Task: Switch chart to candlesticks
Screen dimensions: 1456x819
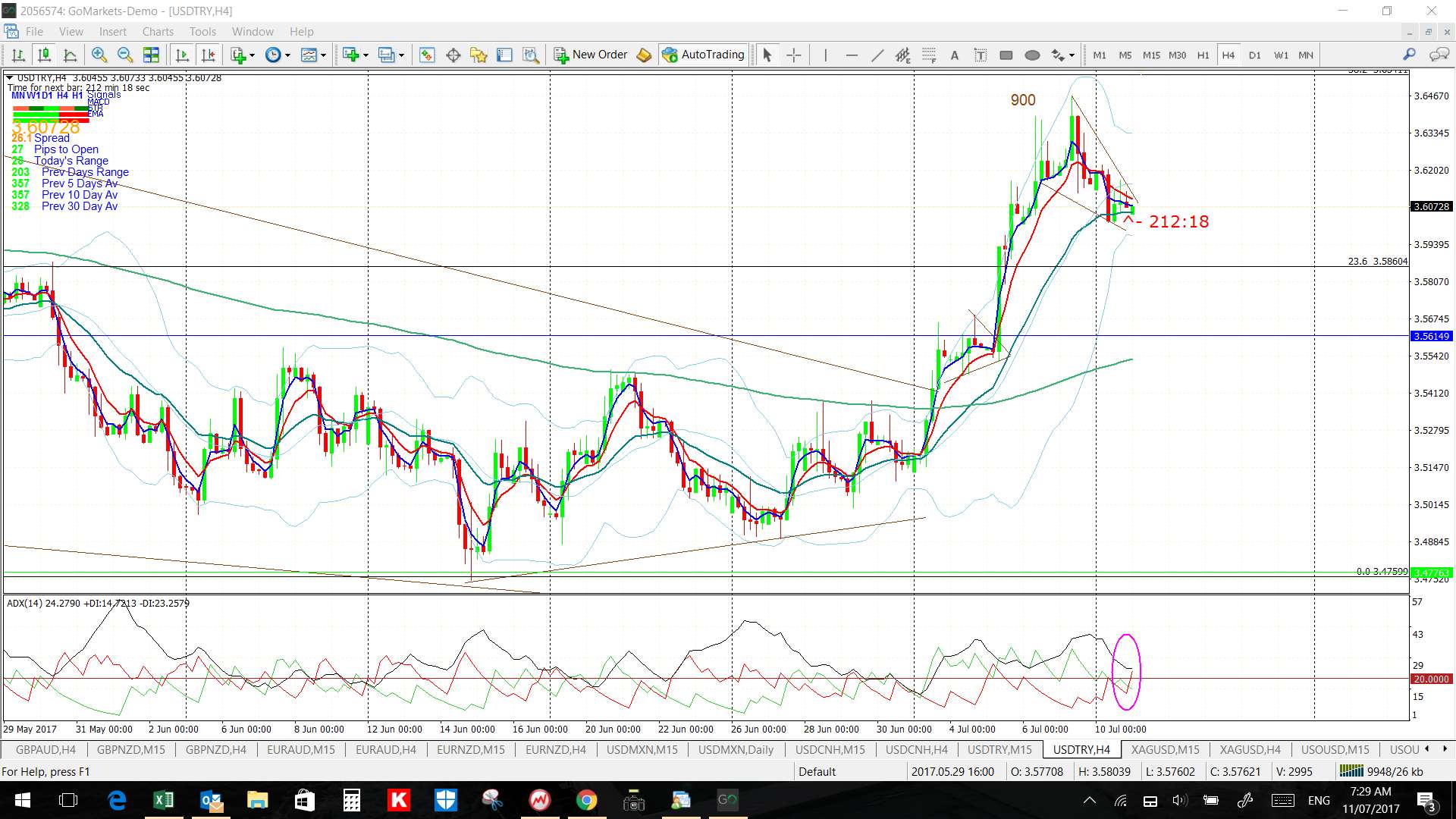Action: tap(44, 55)
